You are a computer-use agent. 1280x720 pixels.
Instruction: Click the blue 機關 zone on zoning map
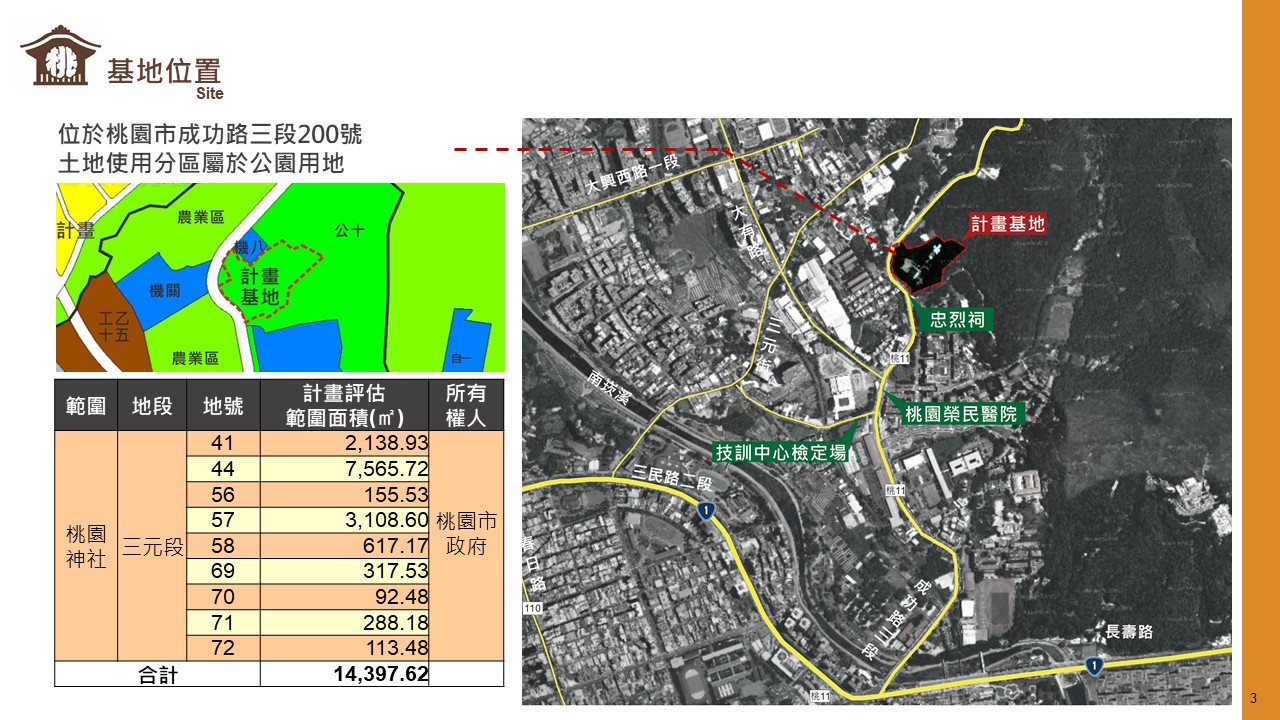pyautogui.click(x=165, y=290)
